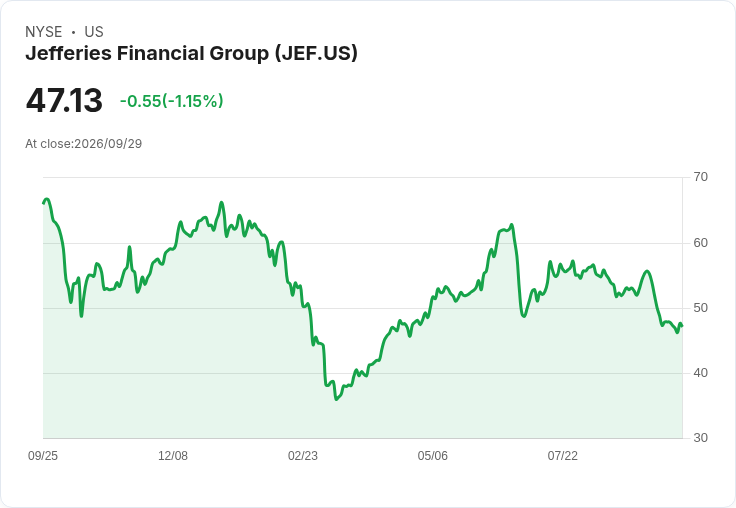Viewport: 736px width, 508px height.
Task: Click the chart line's starting point at 09/25
Action: tap(44, 203)
